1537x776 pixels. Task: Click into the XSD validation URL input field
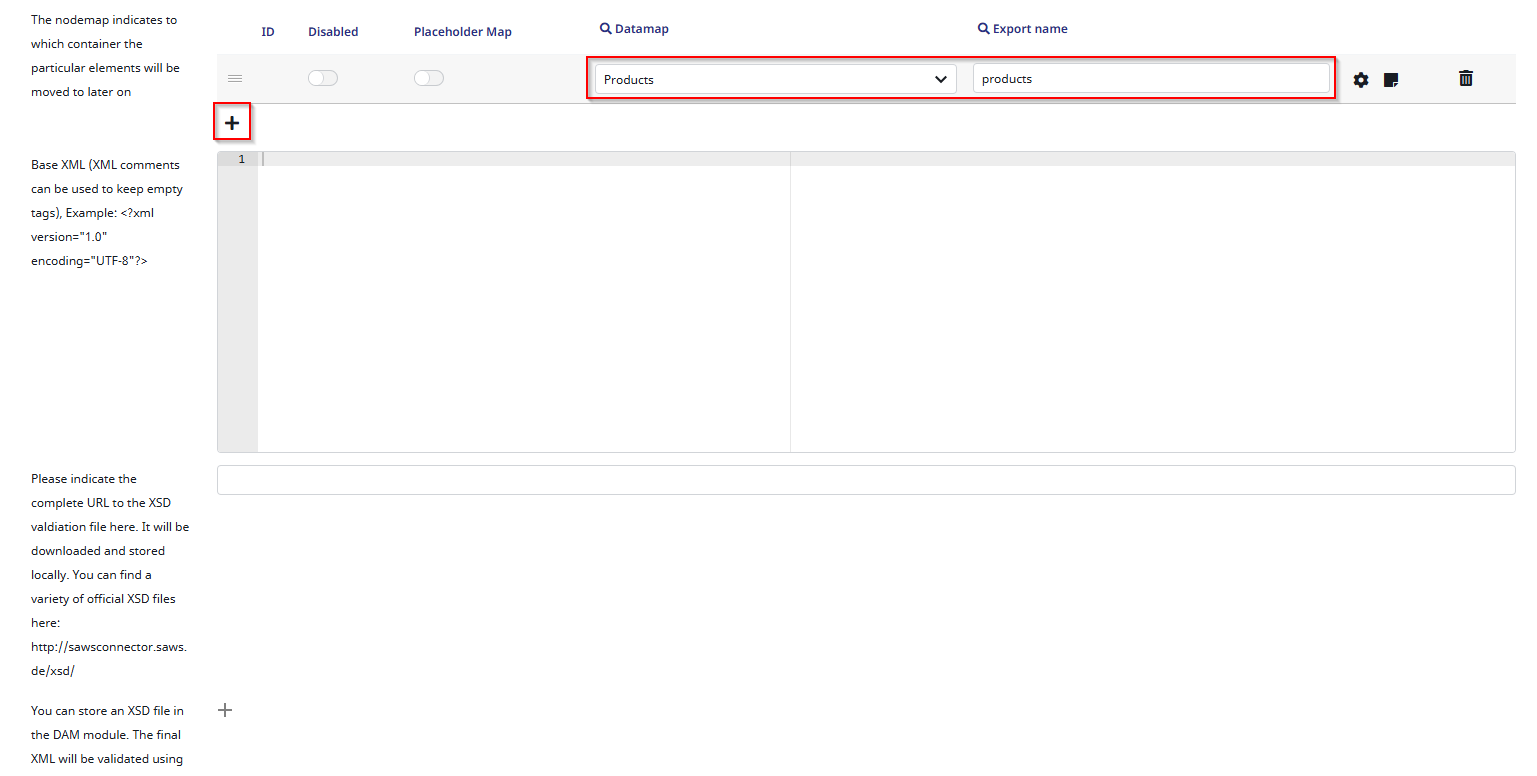pyautogui.click(x=865, y=480)
